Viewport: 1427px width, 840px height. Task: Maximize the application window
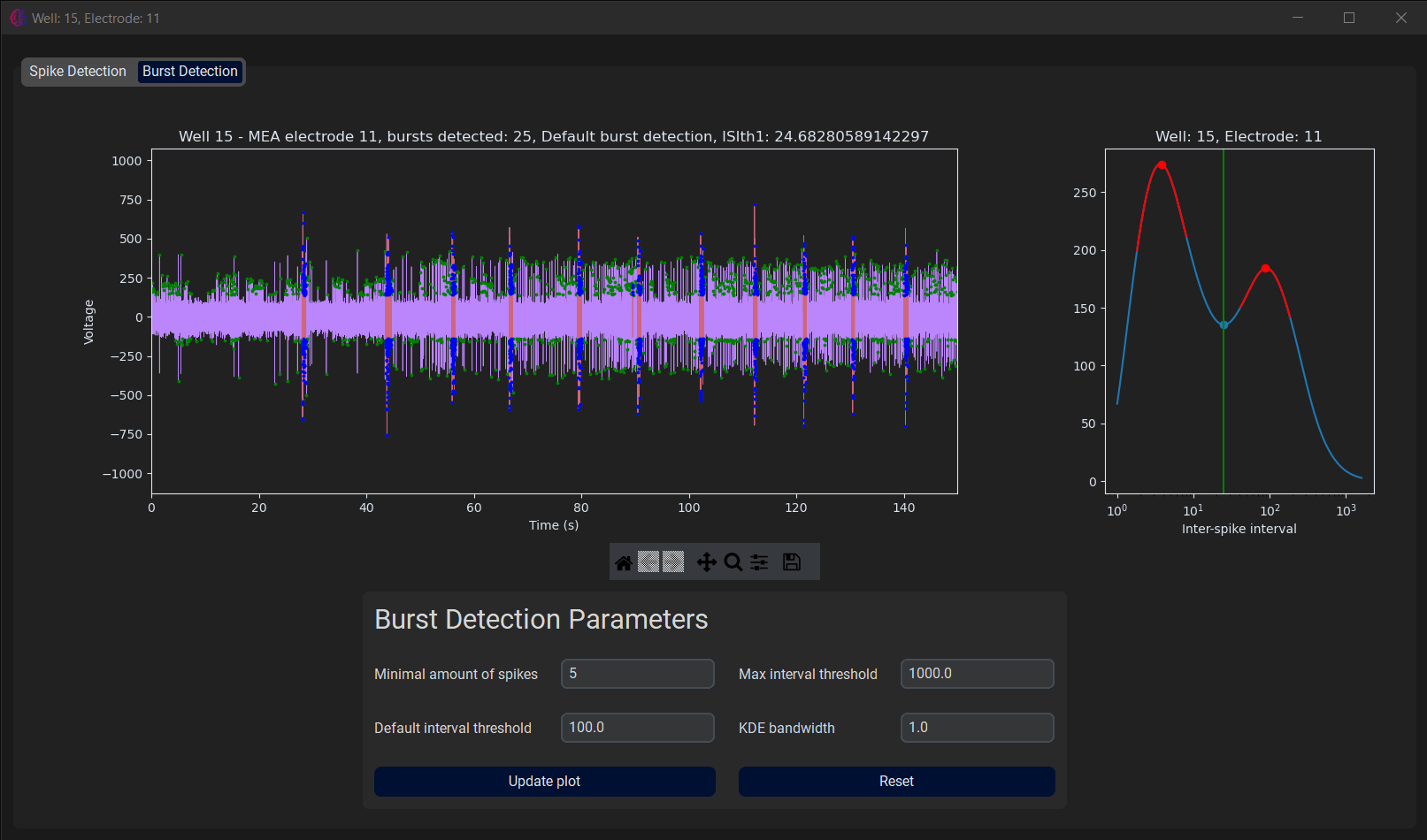pos(1349,18)
